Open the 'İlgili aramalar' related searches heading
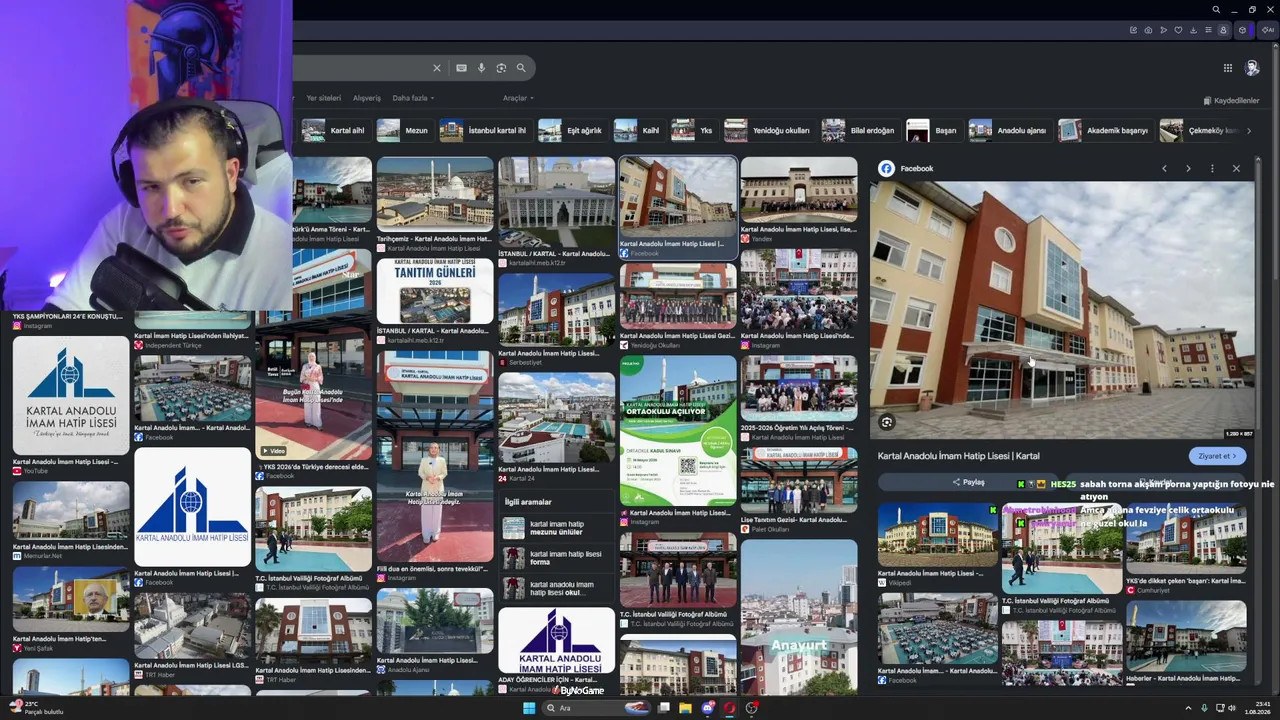This screenshot has width=1280, height=720. [x=528, y=502]
